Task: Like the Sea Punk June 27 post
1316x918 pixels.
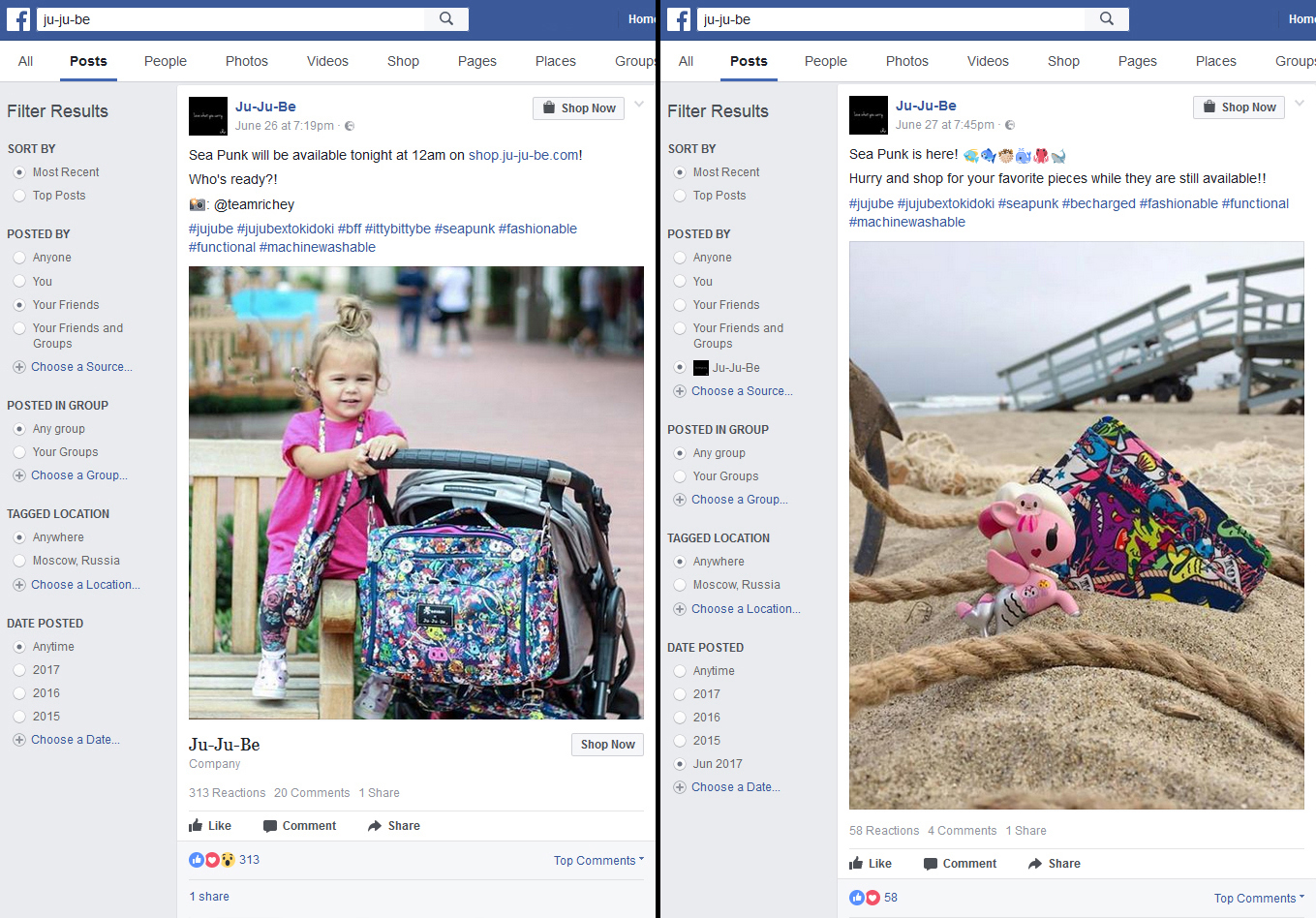Action: point(871,864)
